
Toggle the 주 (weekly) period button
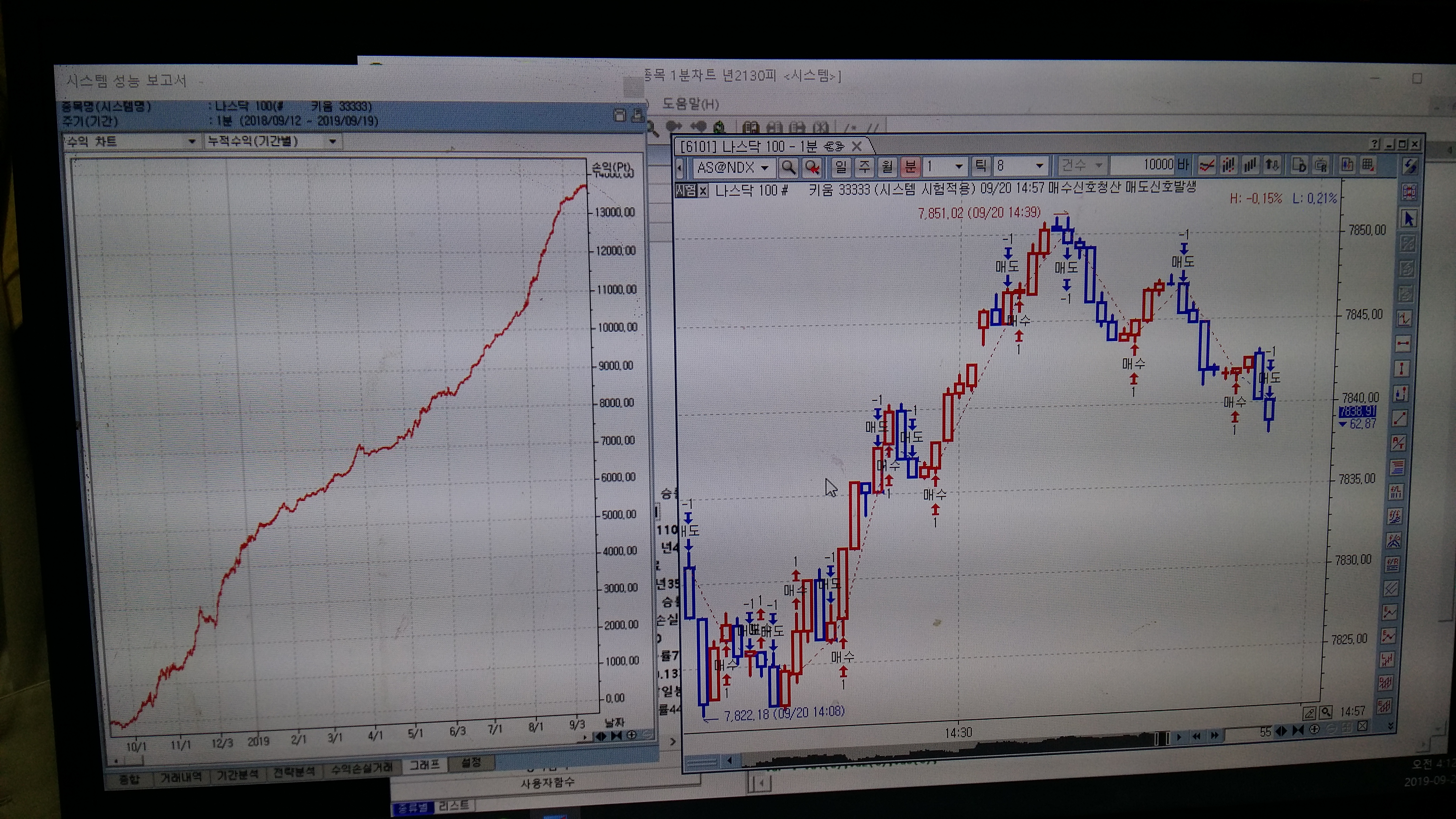[864, 167]
